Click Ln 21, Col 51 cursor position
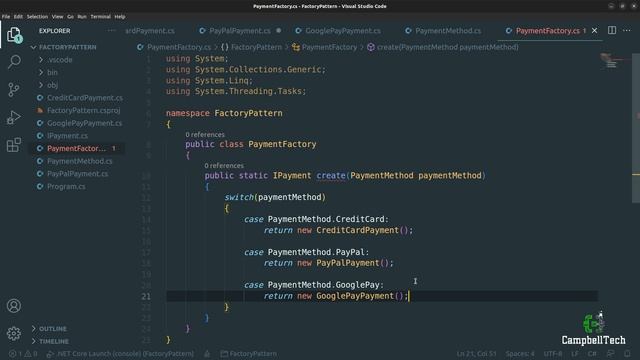This screenshot has width=640, height=360. [476, 354]
